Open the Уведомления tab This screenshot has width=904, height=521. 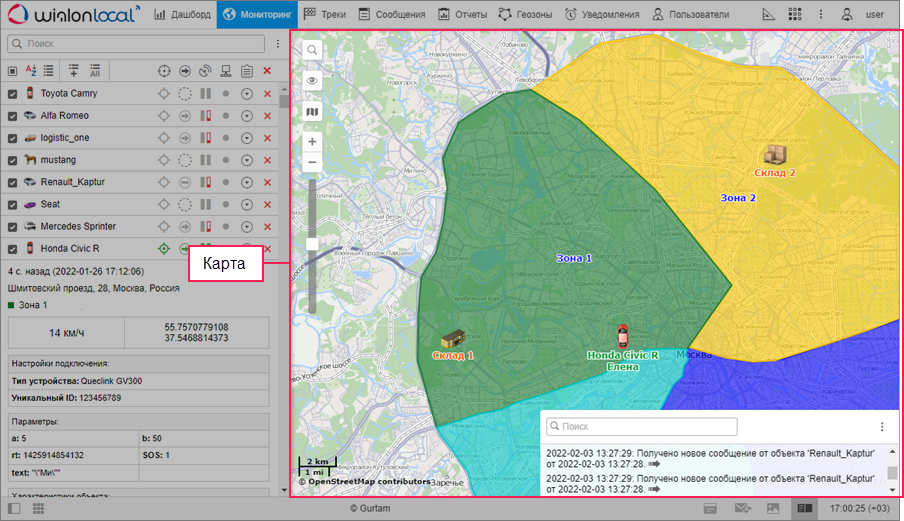click(602, 14)
